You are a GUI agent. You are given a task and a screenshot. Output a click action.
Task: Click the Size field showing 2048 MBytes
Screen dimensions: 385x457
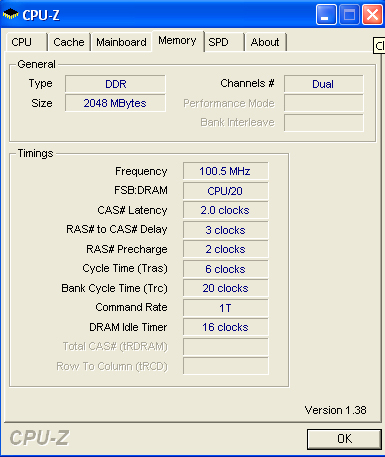(115, 103)
